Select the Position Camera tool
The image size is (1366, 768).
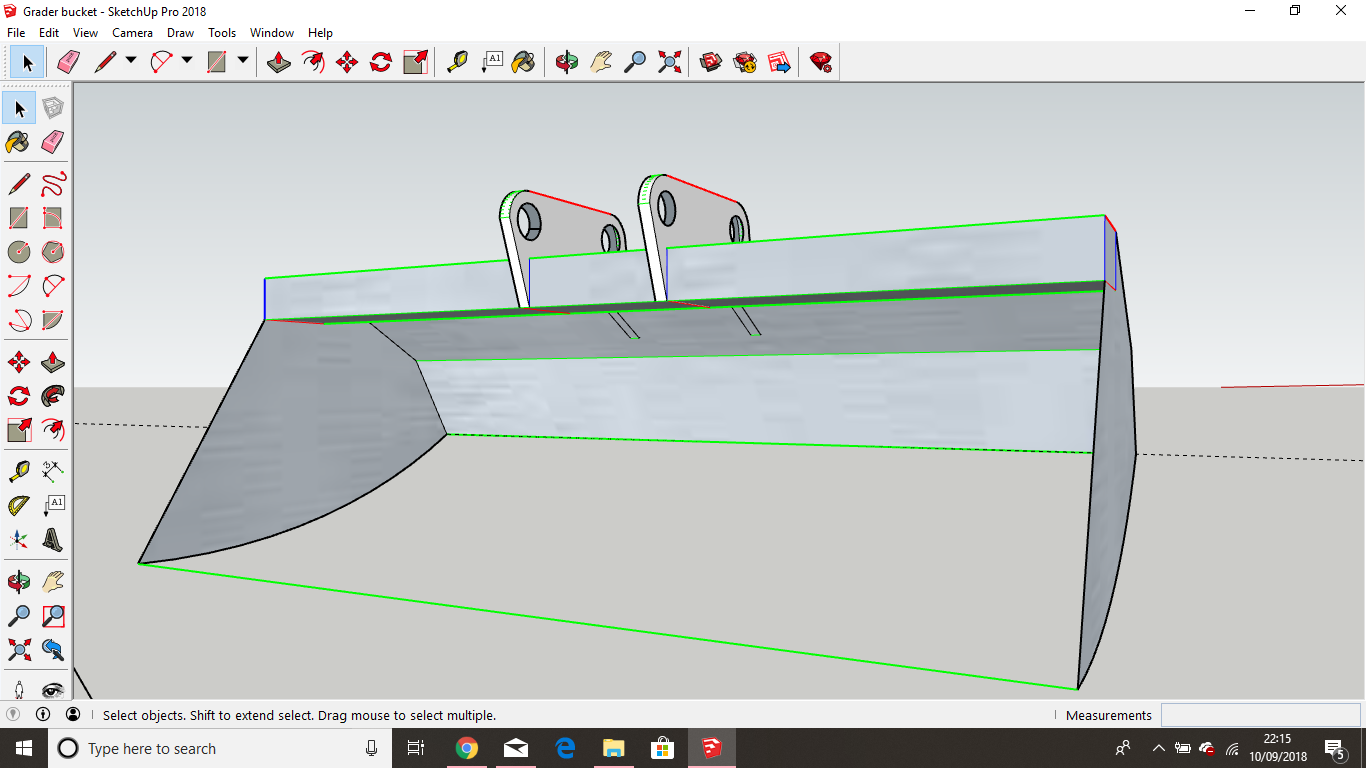click(19, 688)
